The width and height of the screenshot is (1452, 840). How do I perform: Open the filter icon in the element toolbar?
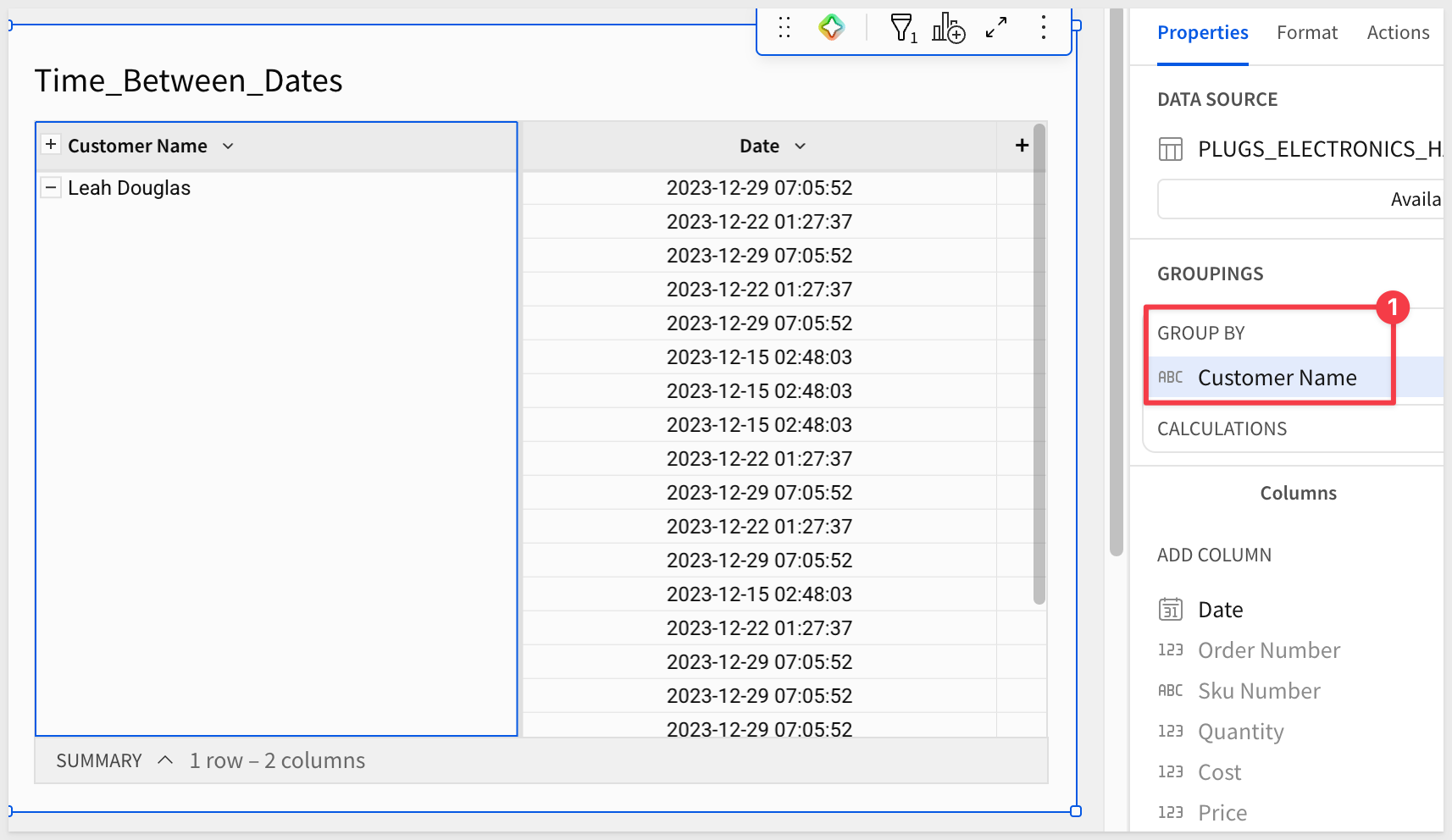coord(904,28)
